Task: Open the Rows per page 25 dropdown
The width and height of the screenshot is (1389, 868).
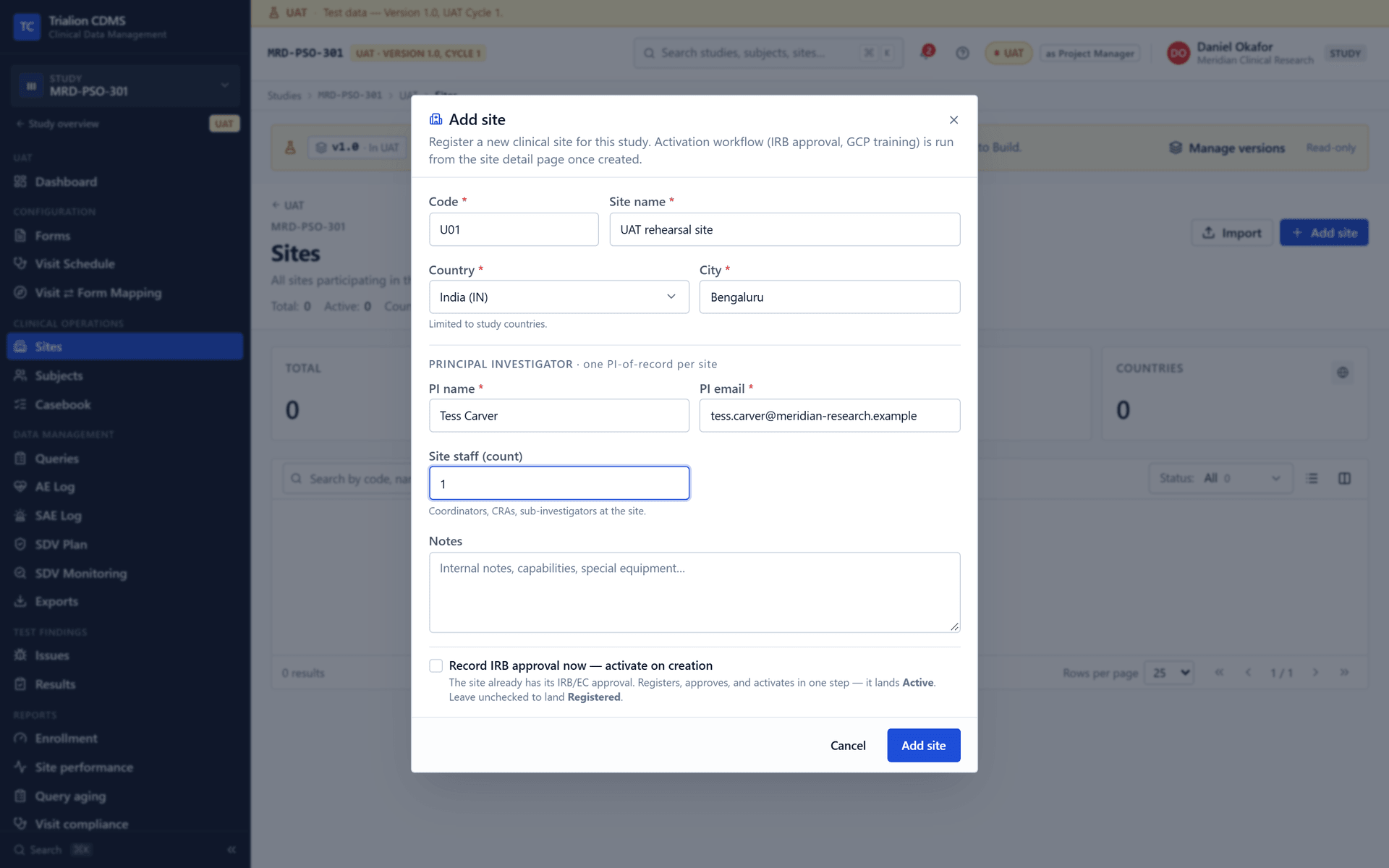Action: point(1169,673)
